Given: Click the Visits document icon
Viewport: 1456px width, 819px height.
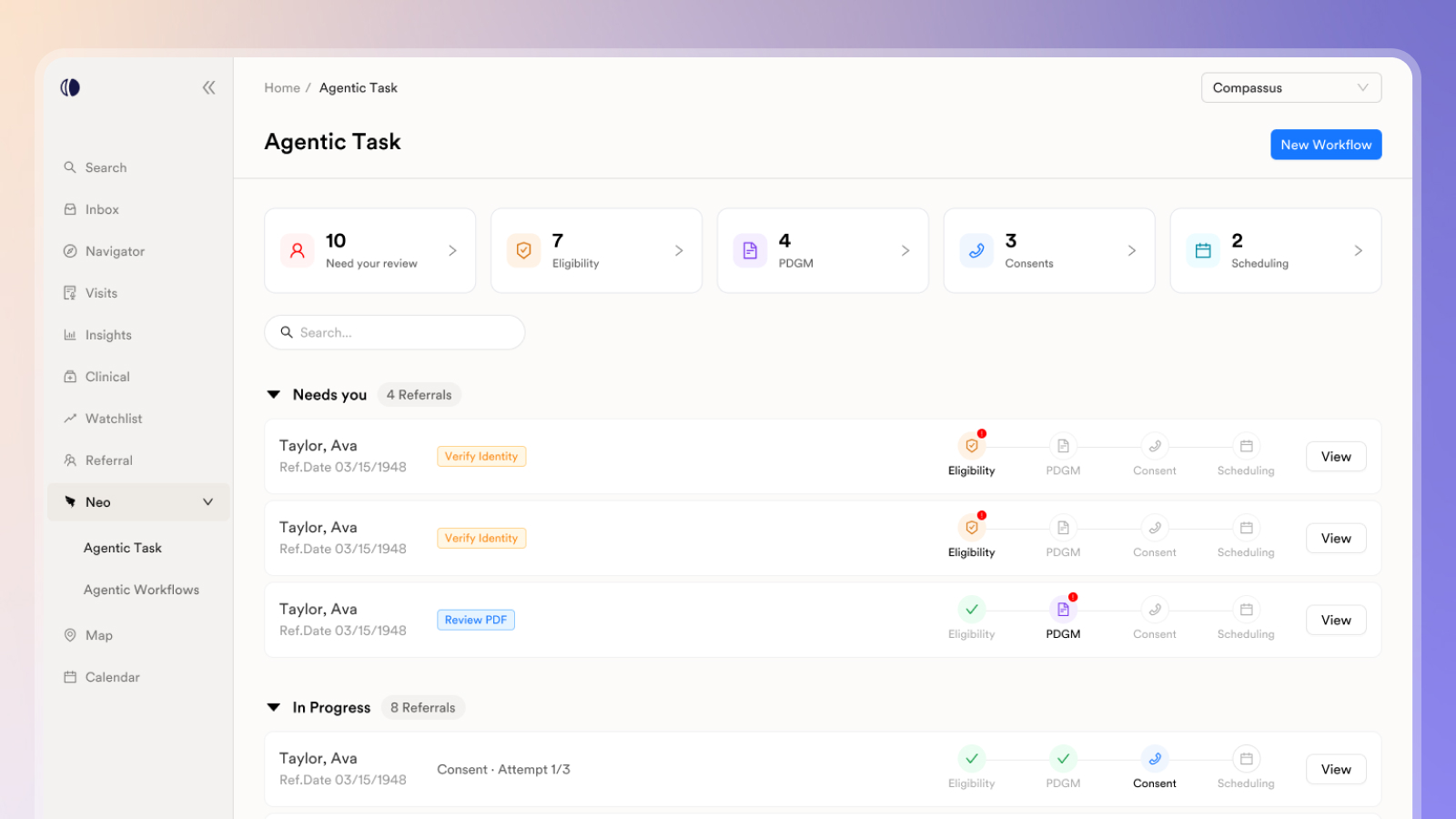Looking at the screenshot, I should pyautogui.click(x=70, y=293).
